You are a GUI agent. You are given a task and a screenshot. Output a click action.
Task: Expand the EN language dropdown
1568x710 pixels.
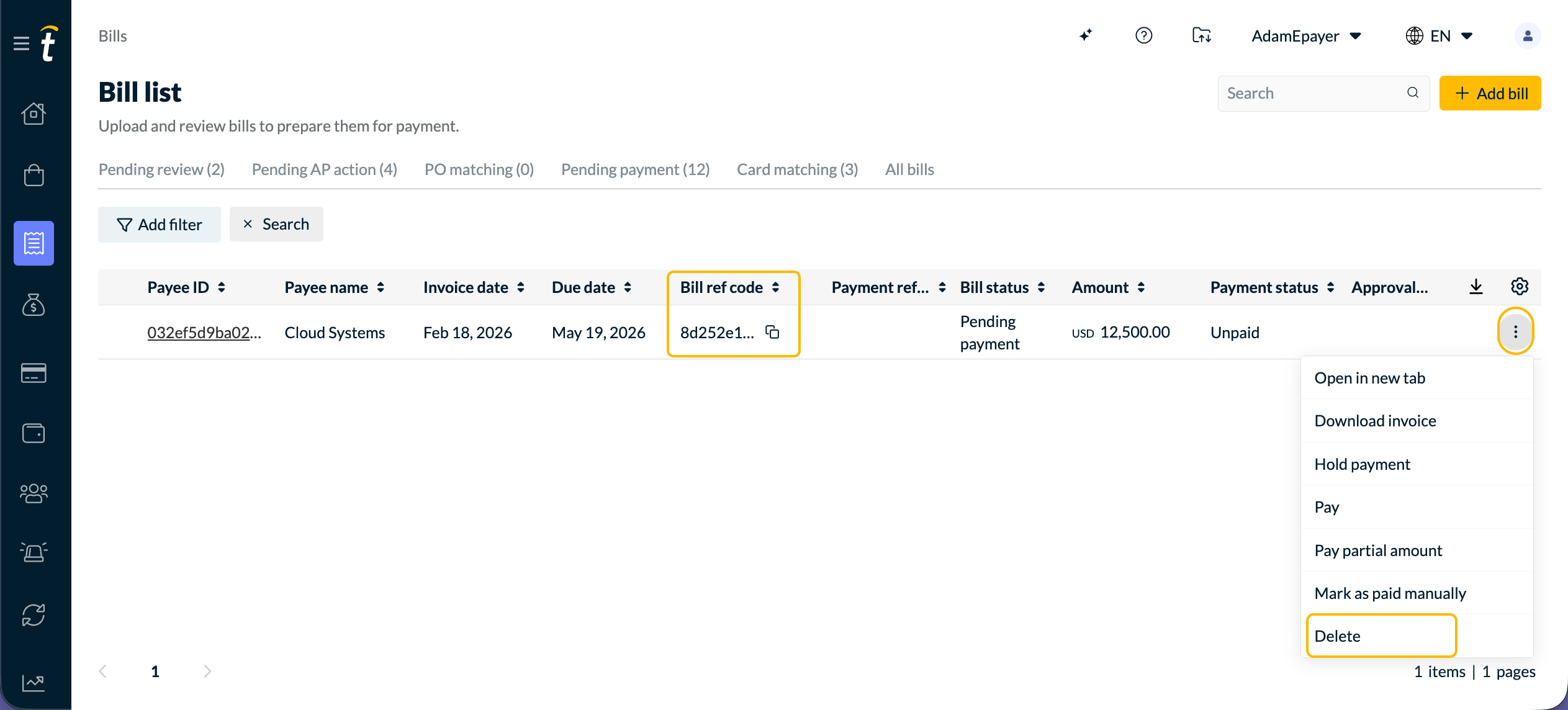[x=1439, y=36]
